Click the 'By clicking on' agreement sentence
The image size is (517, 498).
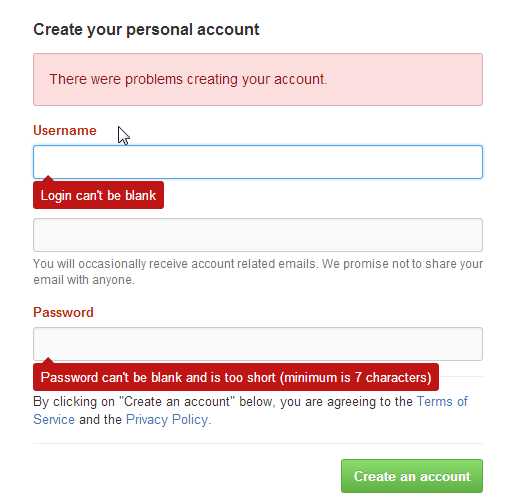(250, 410)
